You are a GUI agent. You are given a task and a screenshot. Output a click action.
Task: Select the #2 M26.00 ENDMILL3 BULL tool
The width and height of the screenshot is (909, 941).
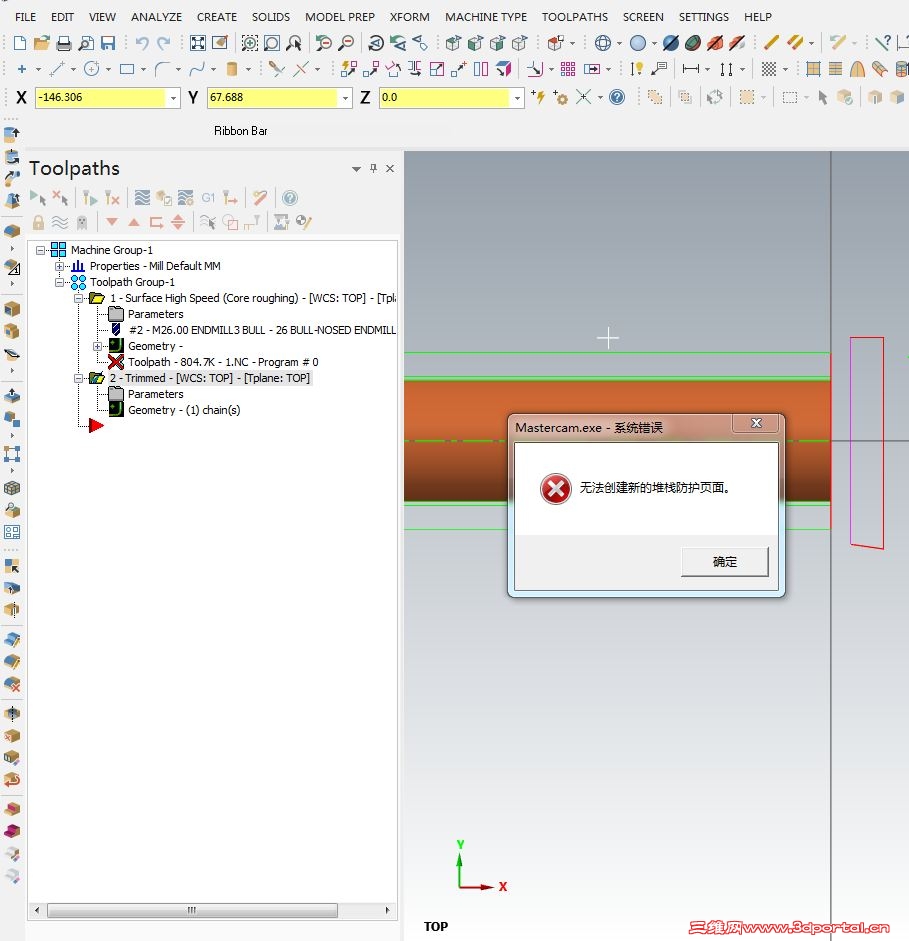coord(262,330)
